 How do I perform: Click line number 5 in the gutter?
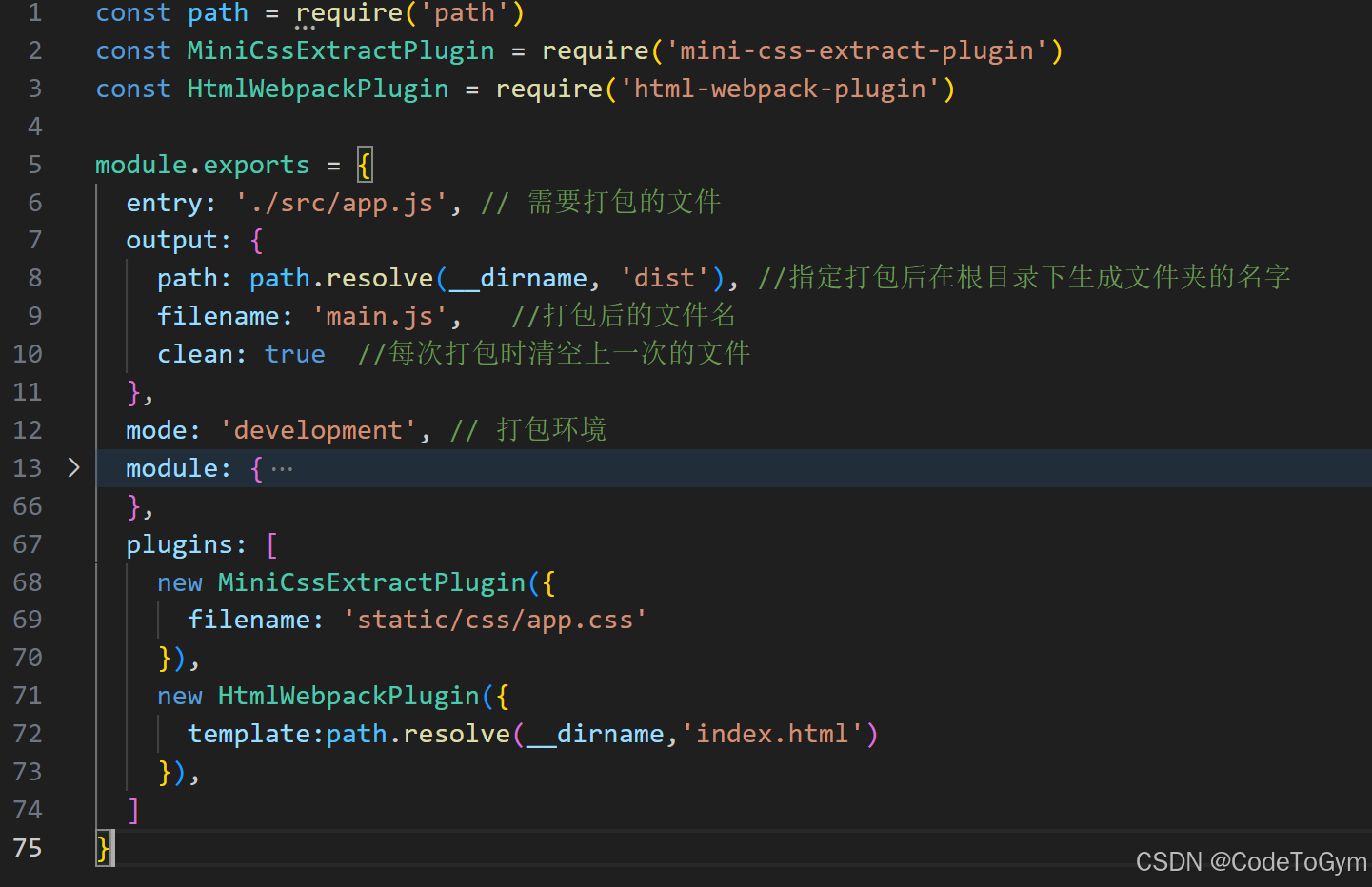(34, 165)
